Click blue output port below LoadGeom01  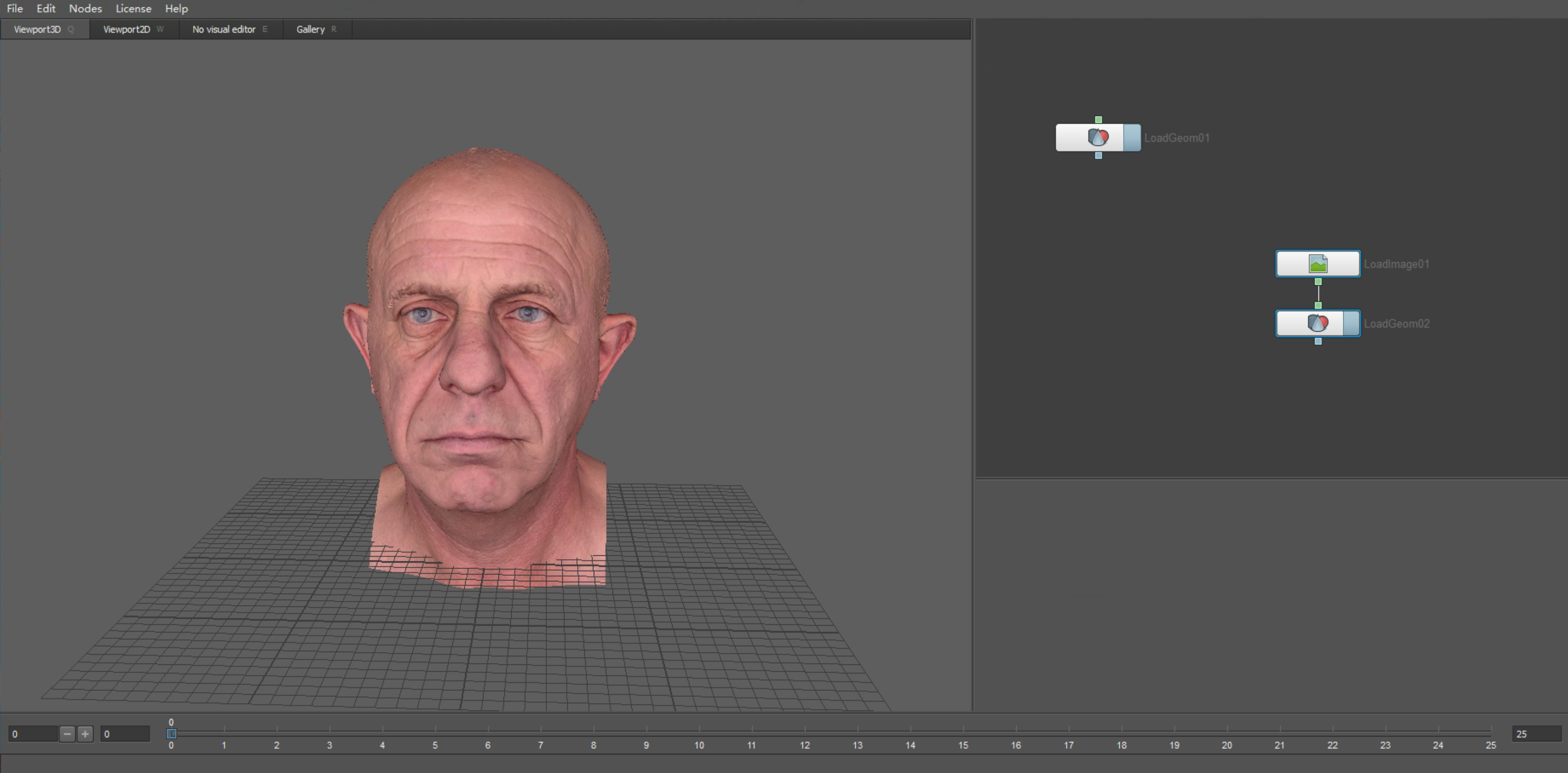1098,156
